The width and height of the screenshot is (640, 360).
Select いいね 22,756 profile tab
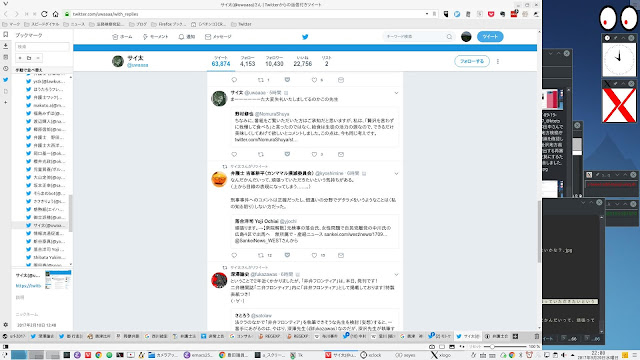click(302, 61)
